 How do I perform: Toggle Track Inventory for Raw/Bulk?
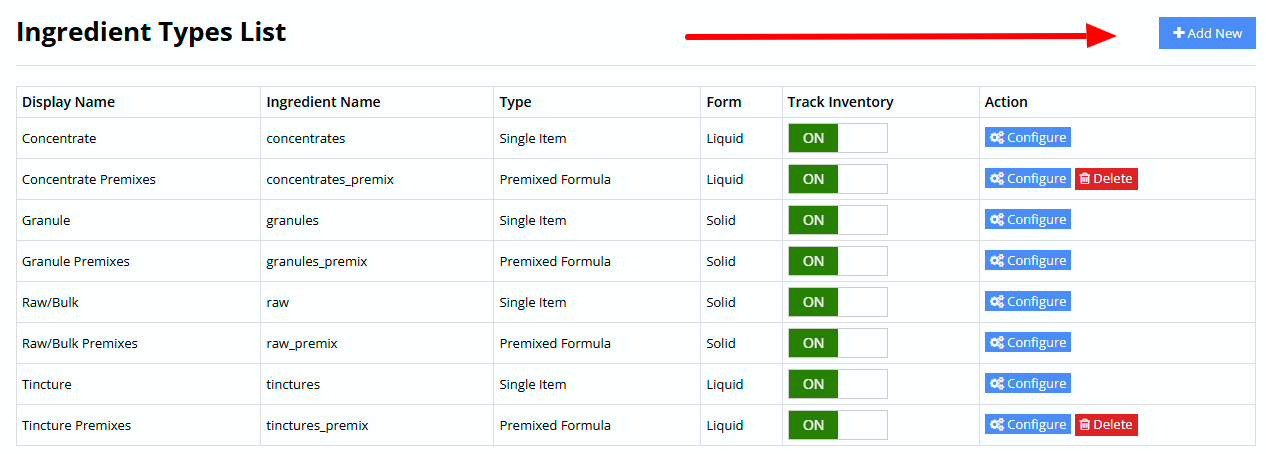pos(837,302)
